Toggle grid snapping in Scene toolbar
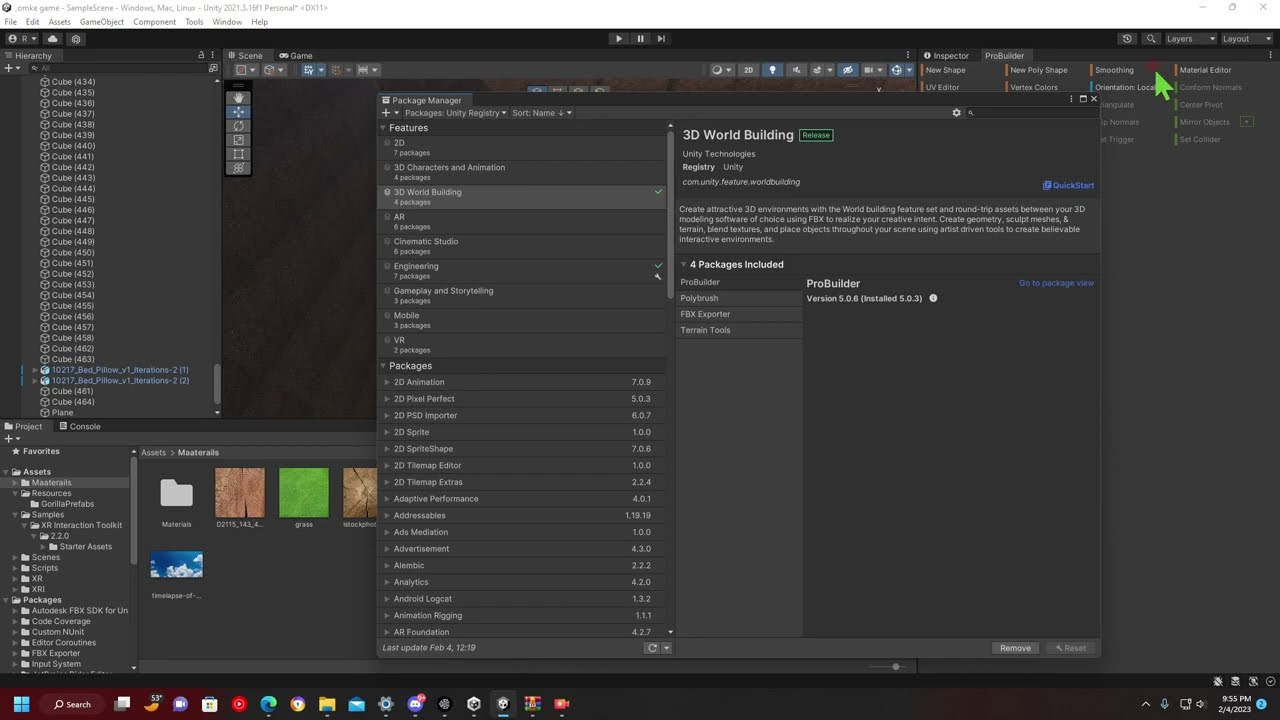1280x720 pixels. pyautogui.click(x=336, y=70)
